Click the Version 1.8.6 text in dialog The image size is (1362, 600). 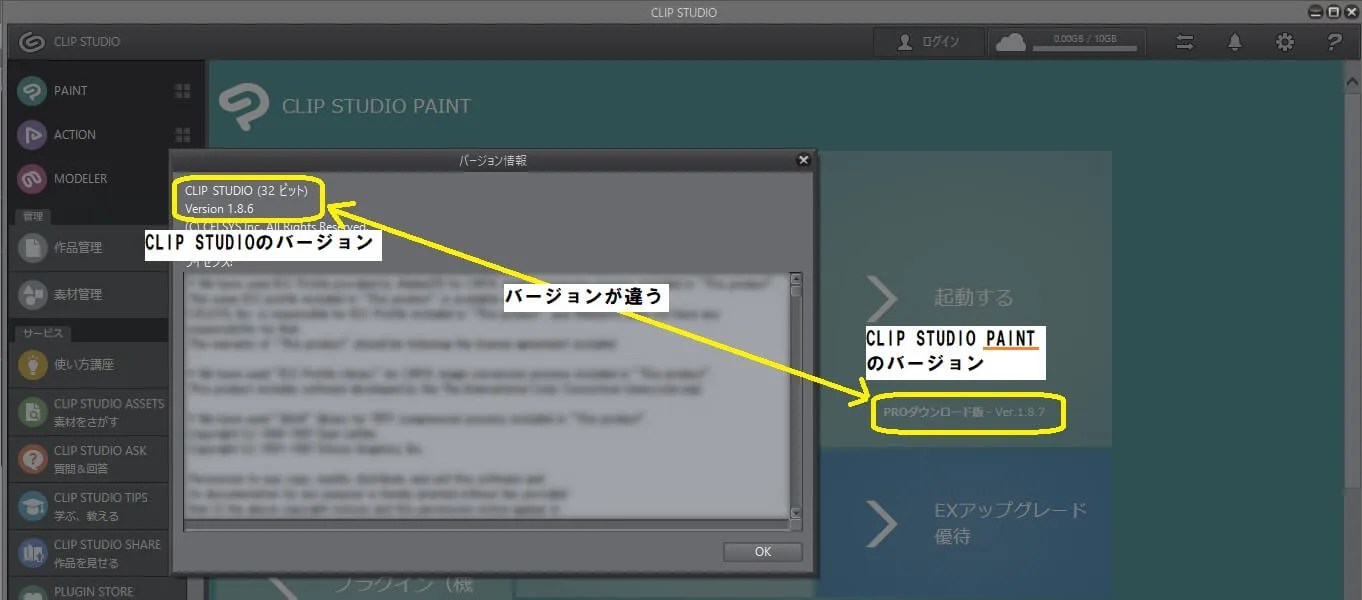click(x=219, y=209)
